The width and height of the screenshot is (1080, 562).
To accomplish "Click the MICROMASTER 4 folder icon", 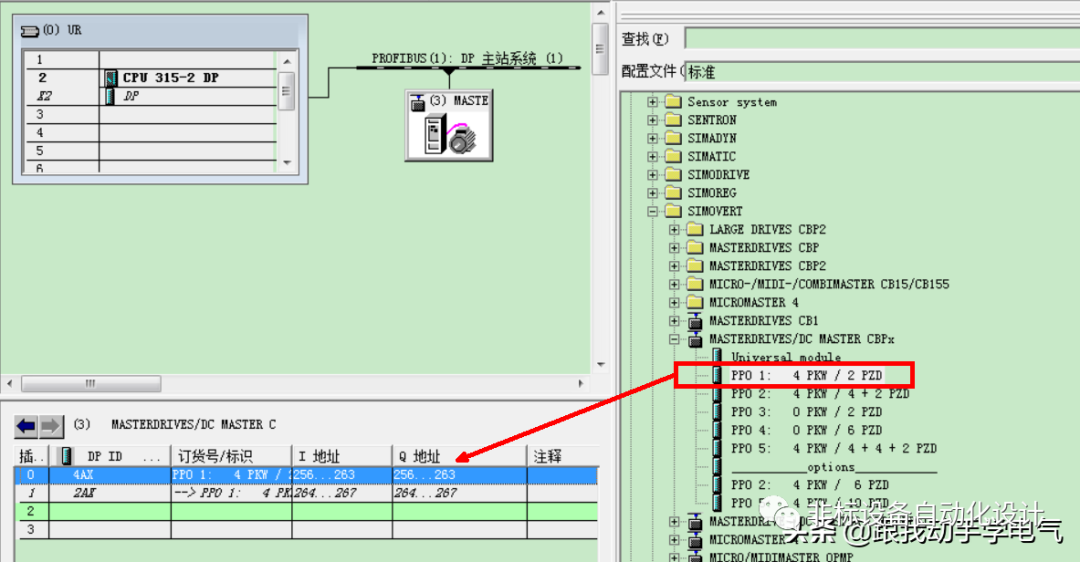I will point(695,302).
